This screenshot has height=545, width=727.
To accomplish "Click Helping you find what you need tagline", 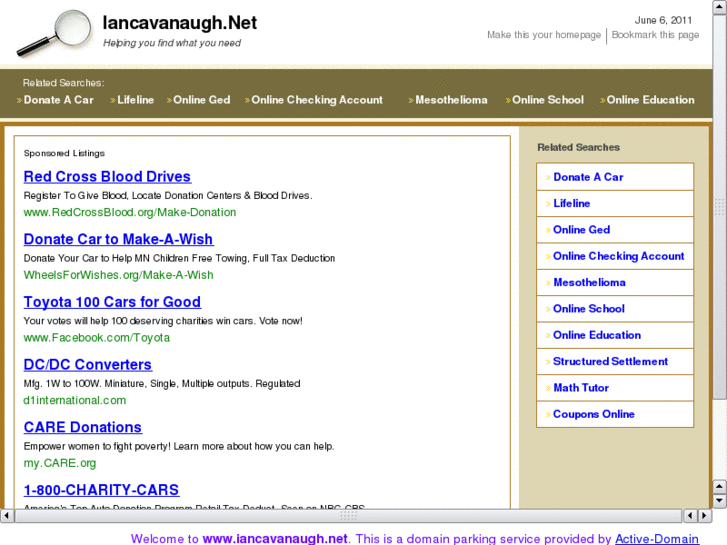I will (172, 43).
